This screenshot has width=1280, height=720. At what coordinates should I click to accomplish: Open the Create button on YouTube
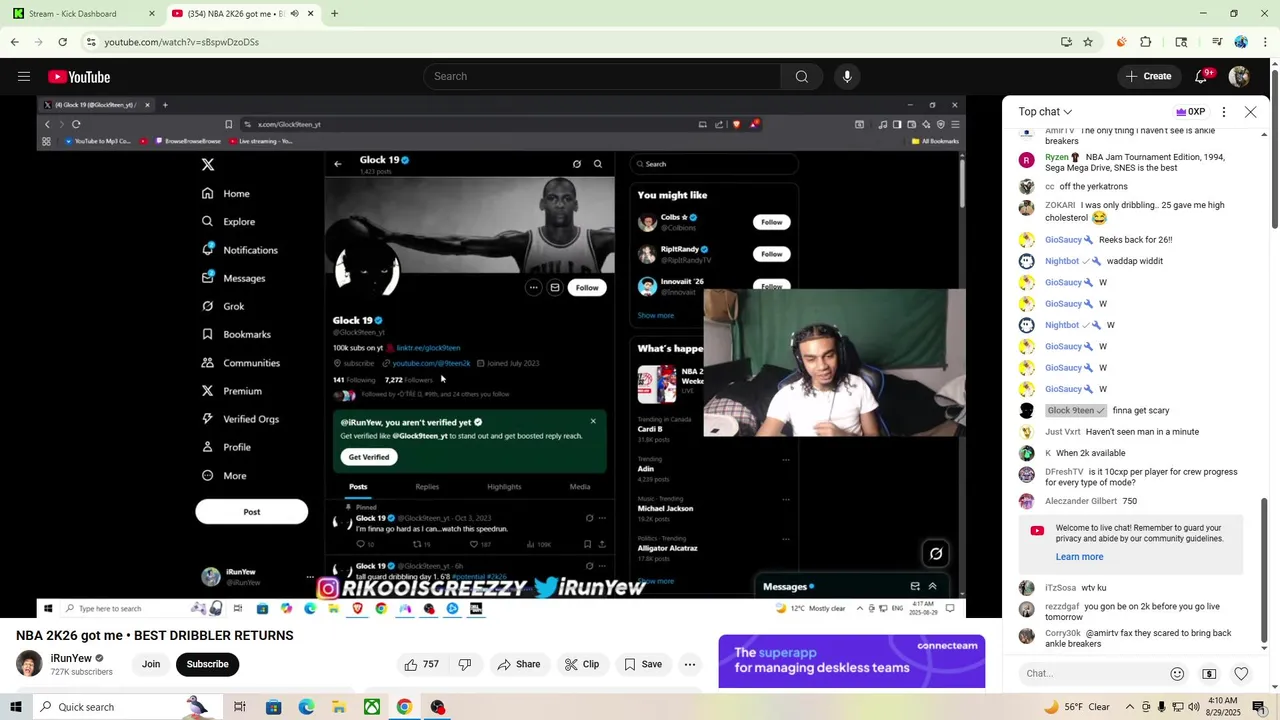pos(1148,77)
